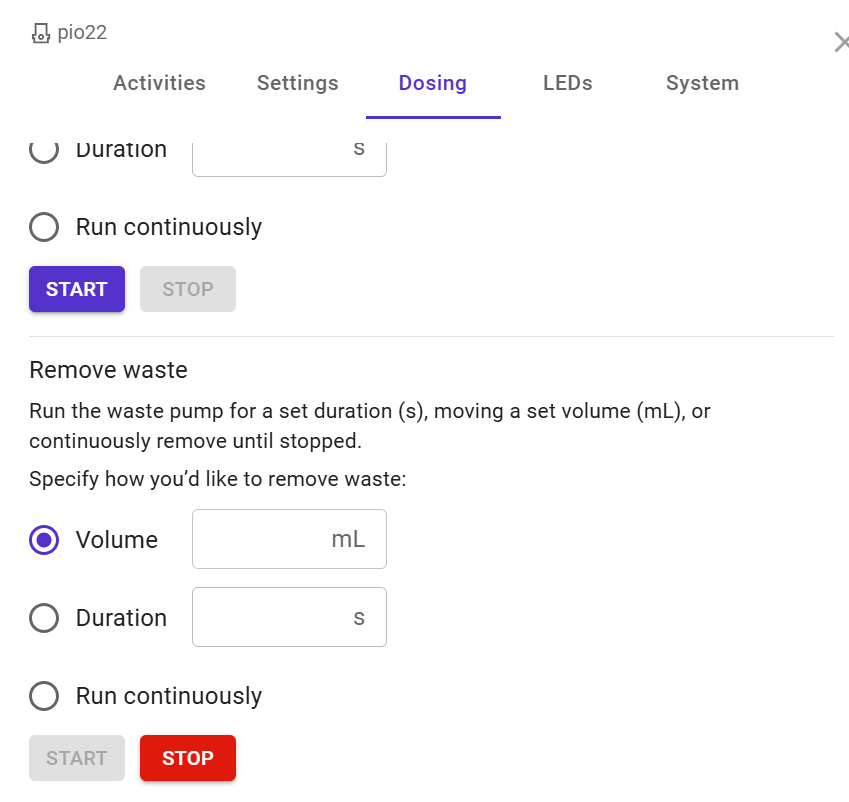
Task: Select the Dosing tab
Action: click(432, 83)
